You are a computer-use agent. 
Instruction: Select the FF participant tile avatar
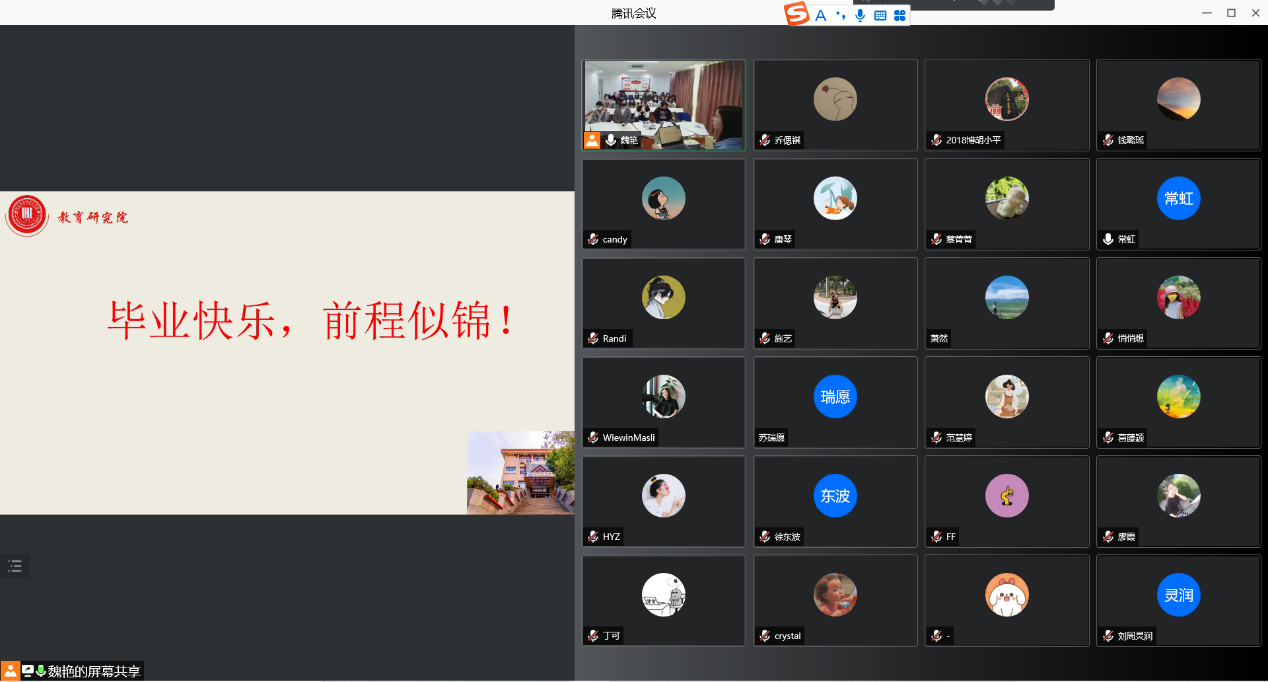[x=1006, y=496]
